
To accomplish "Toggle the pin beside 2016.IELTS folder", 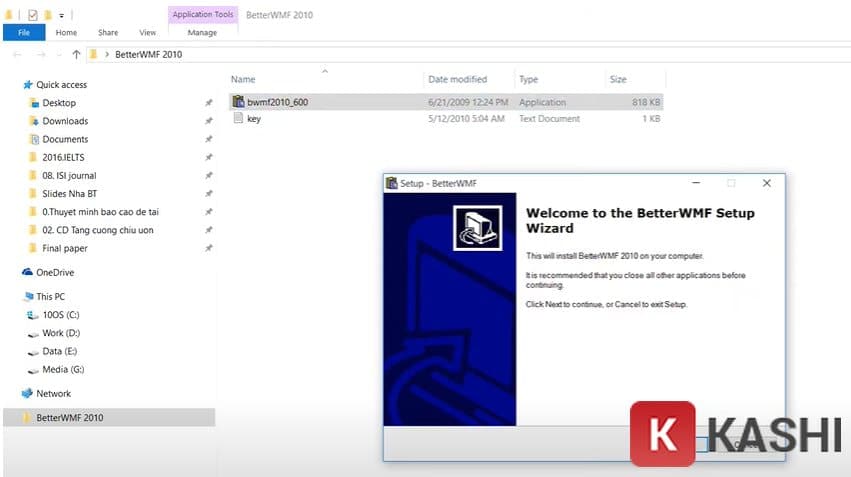I will click(x=208, y=157).
